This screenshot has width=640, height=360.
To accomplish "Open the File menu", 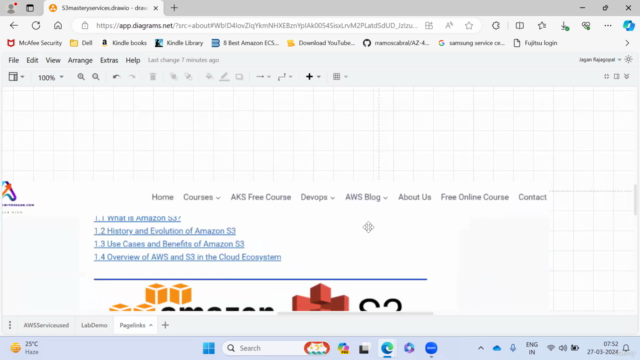I will [13, 60].
